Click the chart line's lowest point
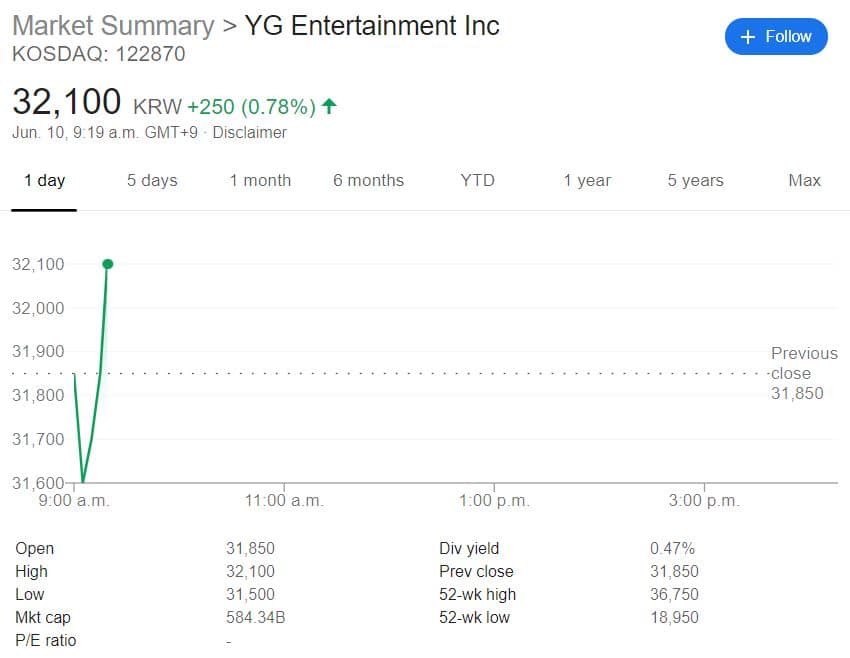850x658 pixels. [x=82, y=481]
